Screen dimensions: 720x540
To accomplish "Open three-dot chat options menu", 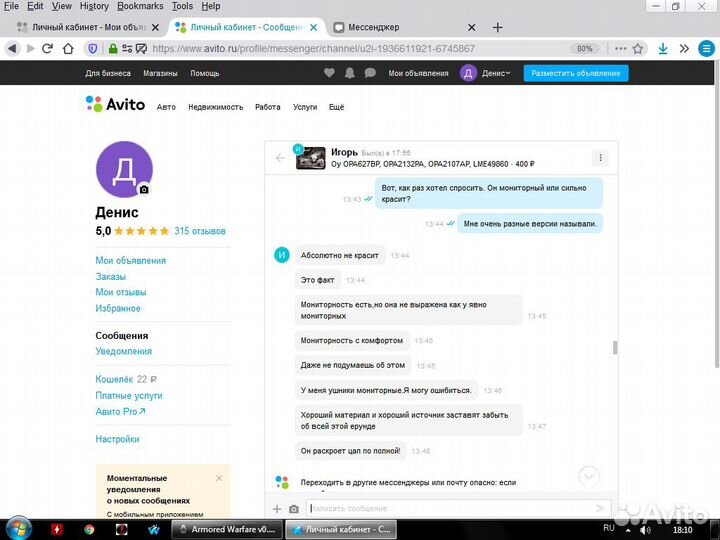I will (599, 158).
